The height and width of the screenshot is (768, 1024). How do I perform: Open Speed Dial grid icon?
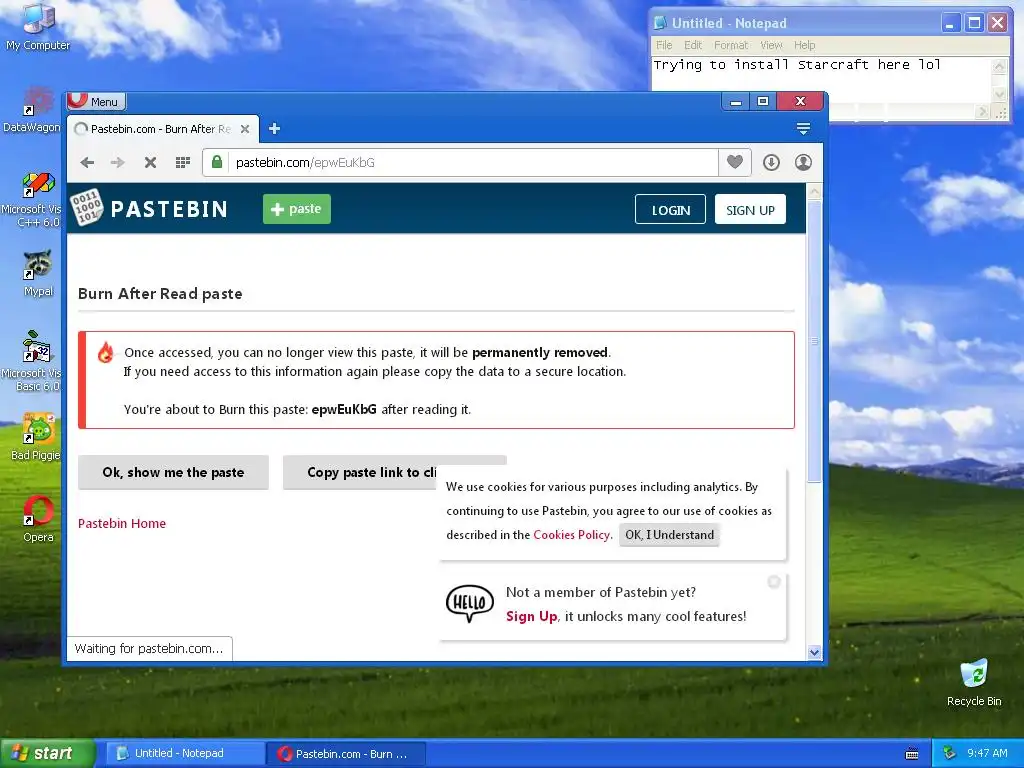tap(183, 163)
